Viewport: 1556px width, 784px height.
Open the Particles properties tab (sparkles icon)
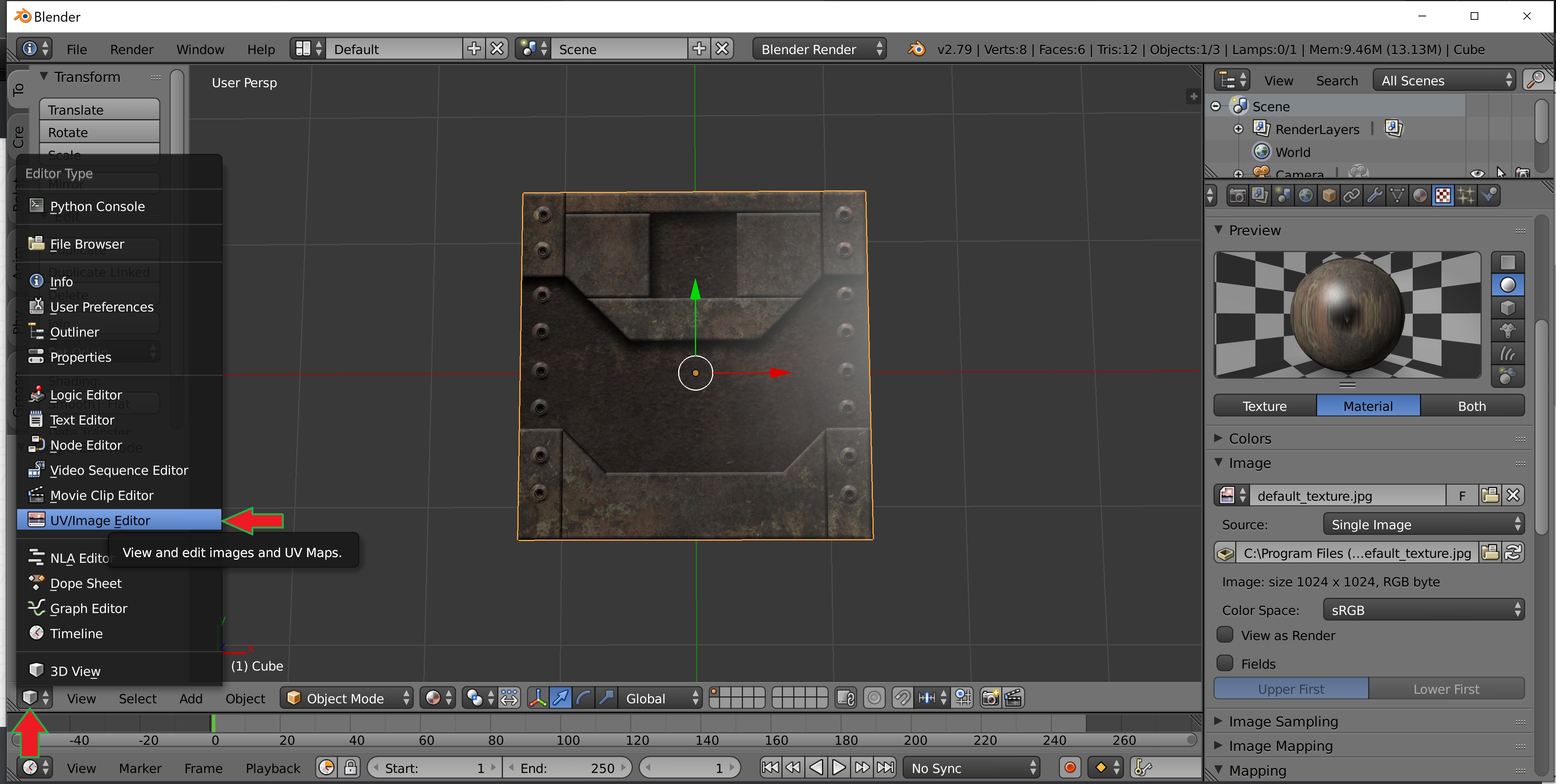(1466, 196)
